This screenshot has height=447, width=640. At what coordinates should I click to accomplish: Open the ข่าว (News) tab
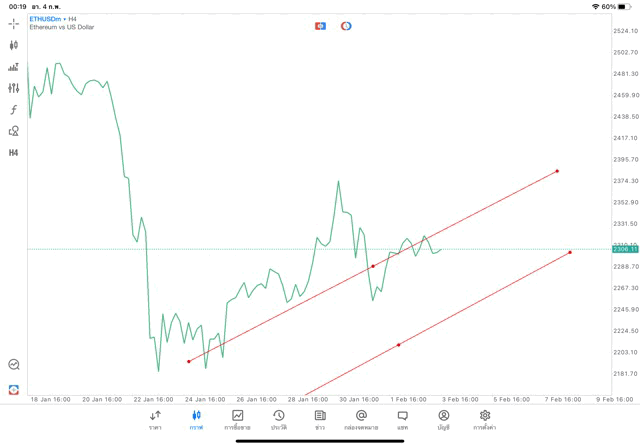(320, 419)
